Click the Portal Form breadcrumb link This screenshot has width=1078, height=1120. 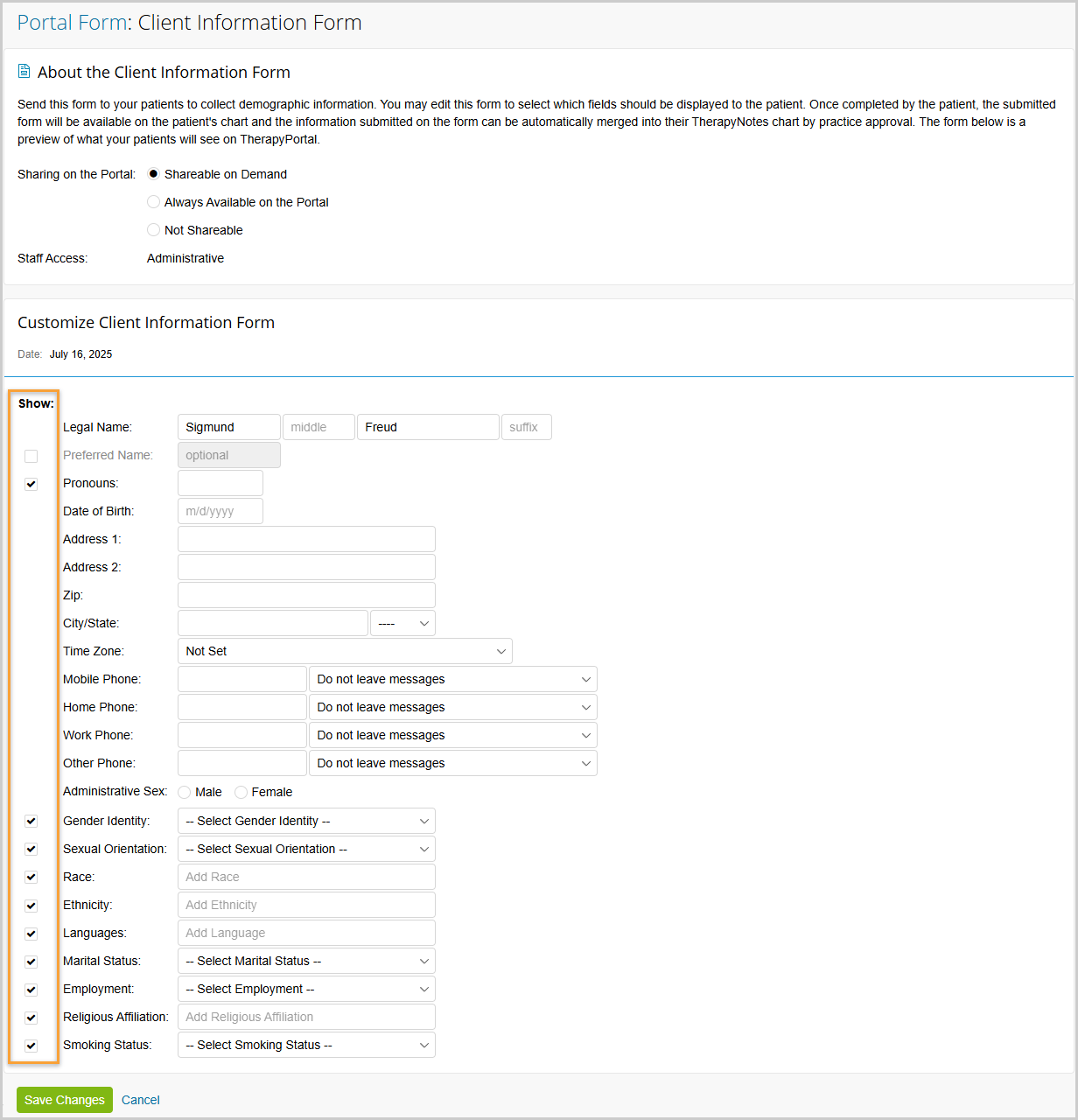click(72, 23)
